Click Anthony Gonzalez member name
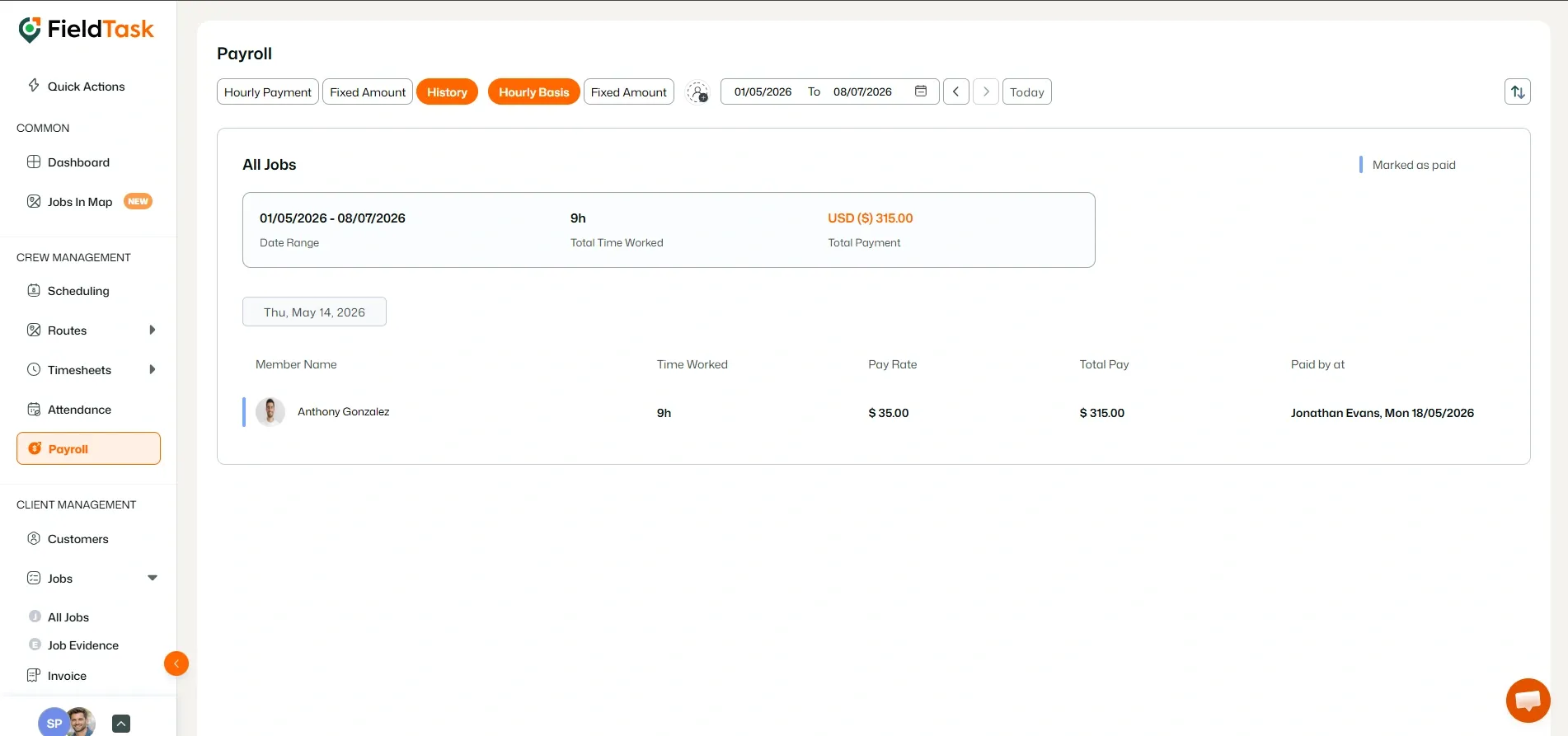 [x=343, y=411]
